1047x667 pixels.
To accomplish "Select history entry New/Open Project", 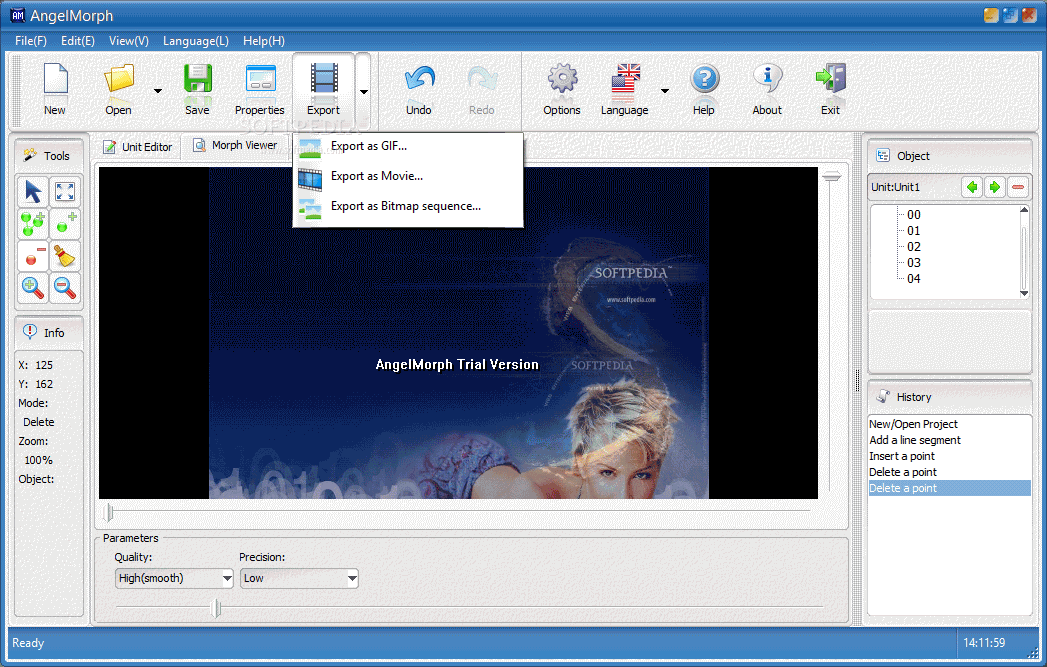I will (949, 424).
